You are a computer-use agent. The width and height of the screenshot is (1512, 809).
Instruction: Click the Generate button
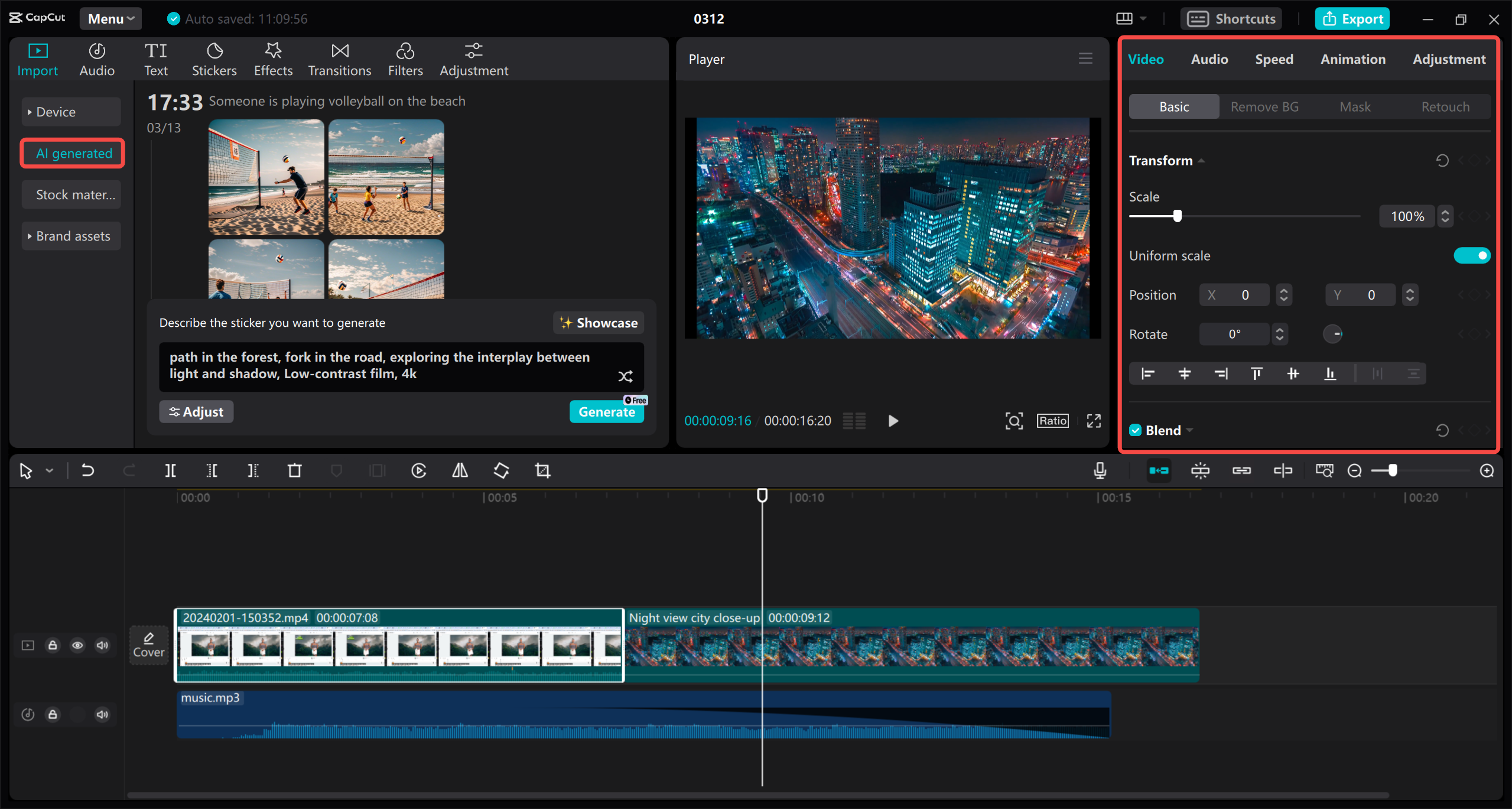[x=607, y=411]
